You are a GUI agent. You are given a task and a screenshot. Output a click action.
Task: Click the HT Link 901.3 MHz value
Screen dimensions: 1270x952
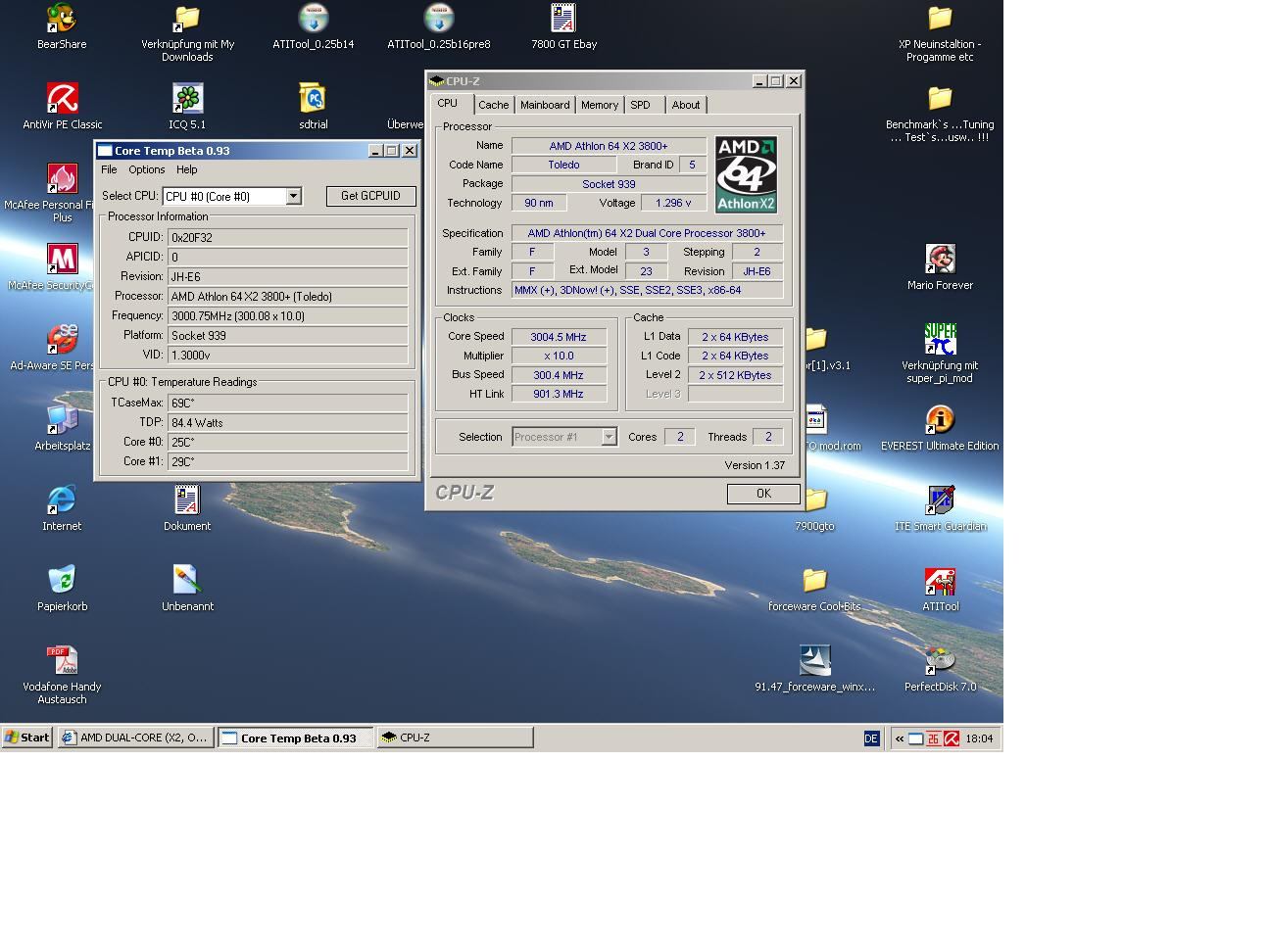[x=559, y=394]
